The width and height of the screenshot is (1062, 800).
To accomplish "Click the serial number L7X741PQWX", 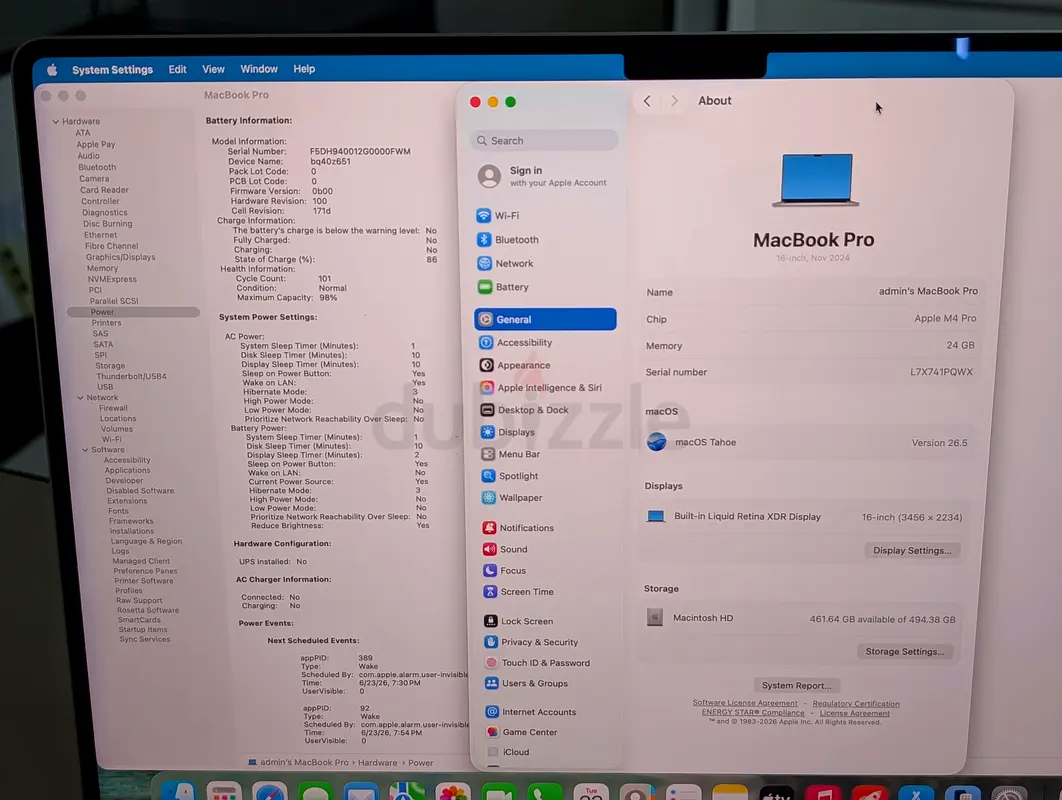I will (941, 372).
